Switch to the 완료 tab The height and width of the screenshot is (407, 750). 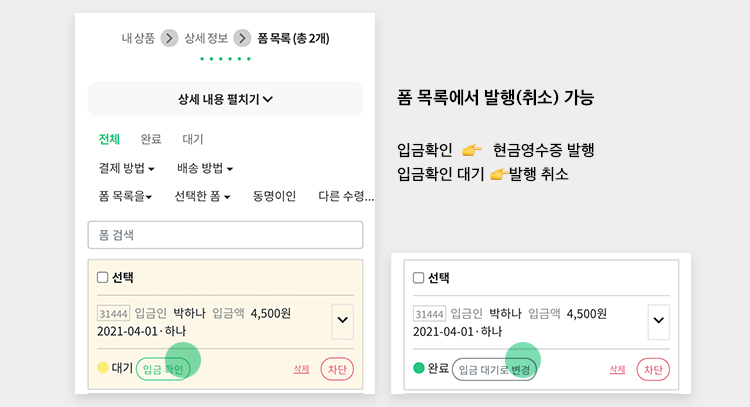pos(151,139)
